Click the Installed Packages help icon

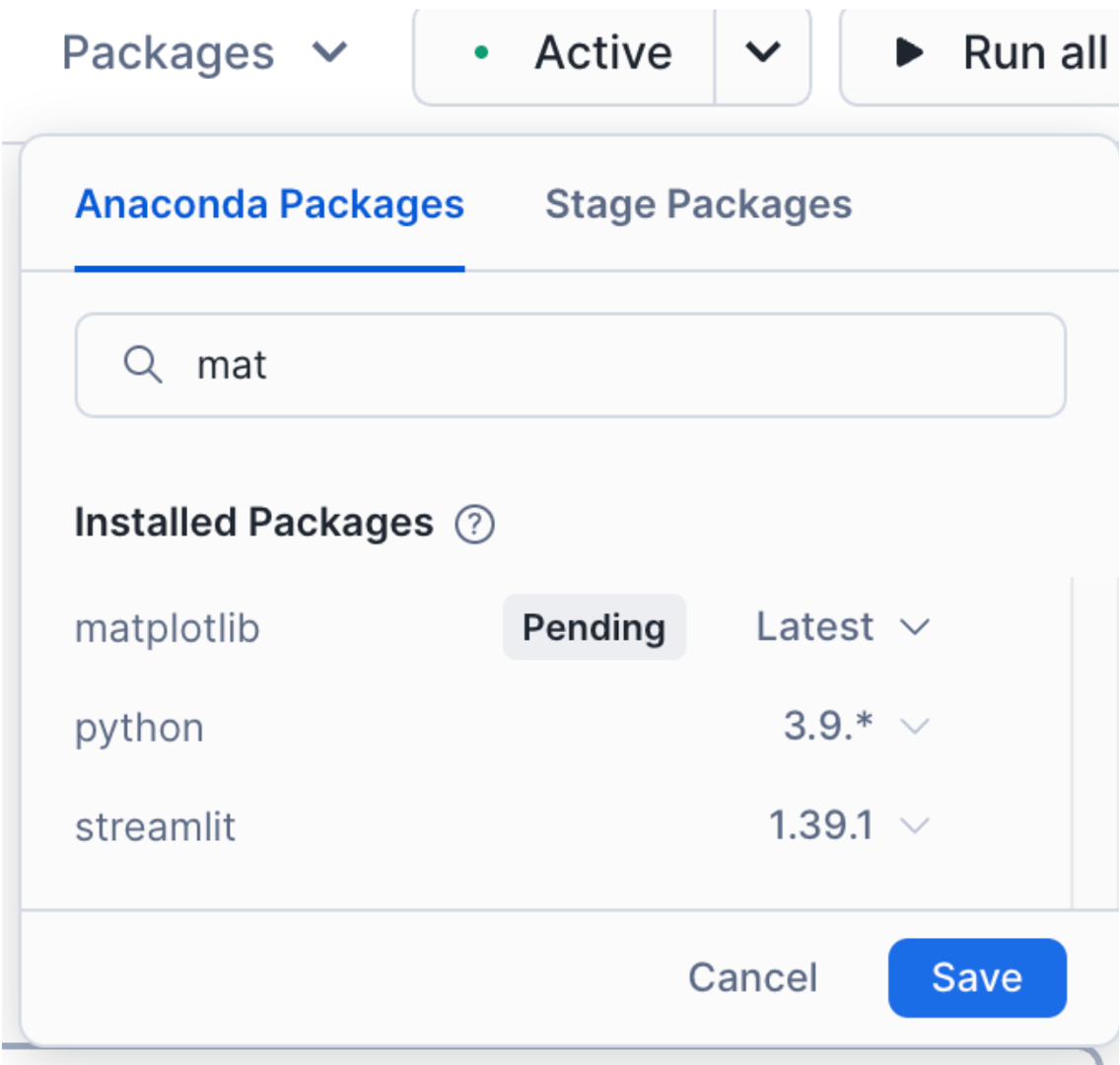pos(474,524)
